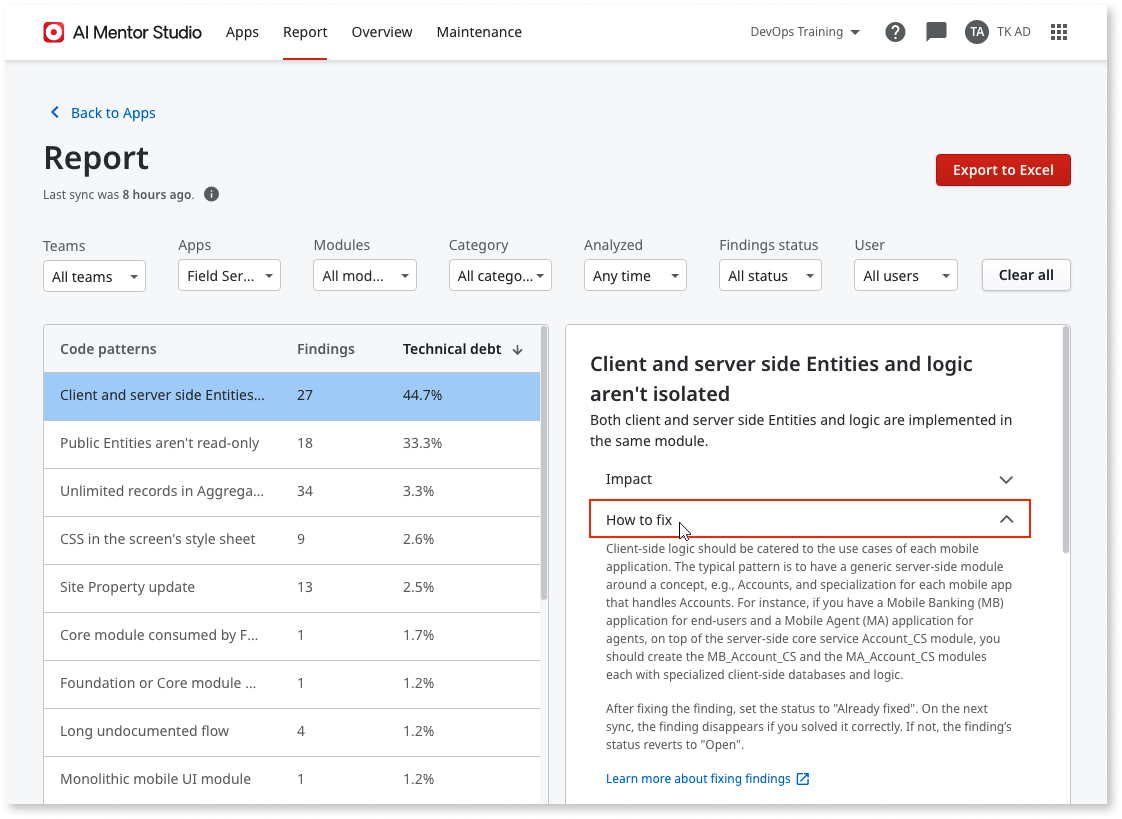Screen dimensions: 1122x819
Task: Click the AI Mentor Studio logo
Action: (53, 31)
